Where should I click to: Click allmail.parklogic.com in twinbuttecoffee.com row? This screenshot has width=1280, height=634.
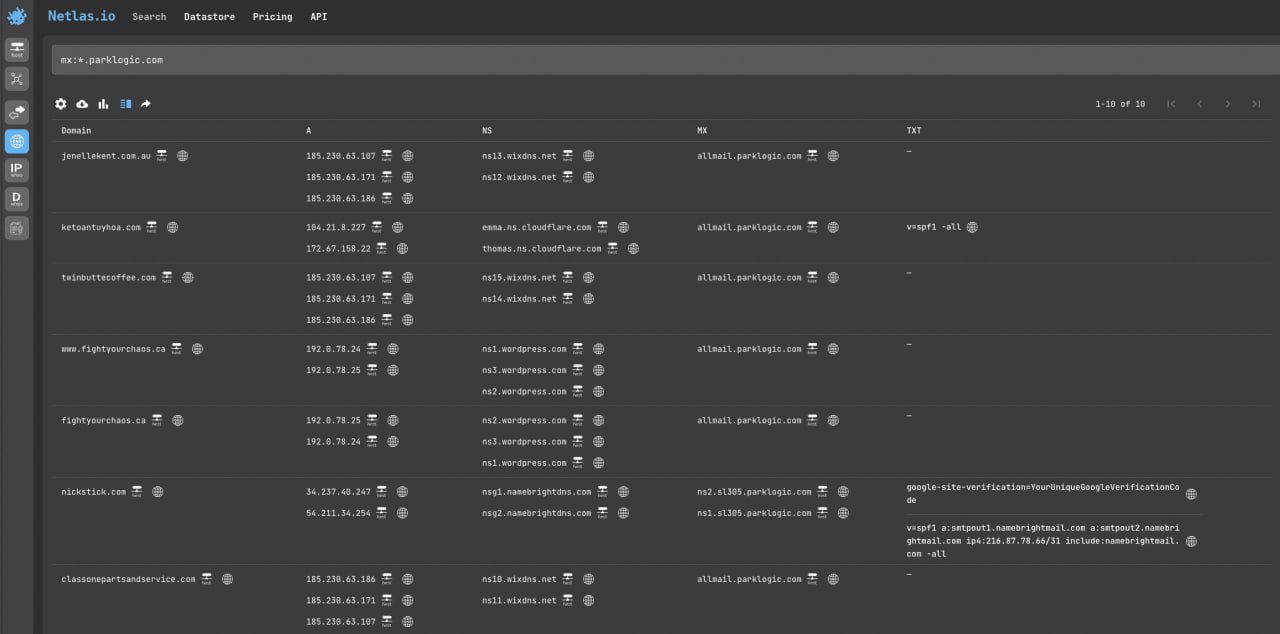pyautogui.click(x=749, y=278)
